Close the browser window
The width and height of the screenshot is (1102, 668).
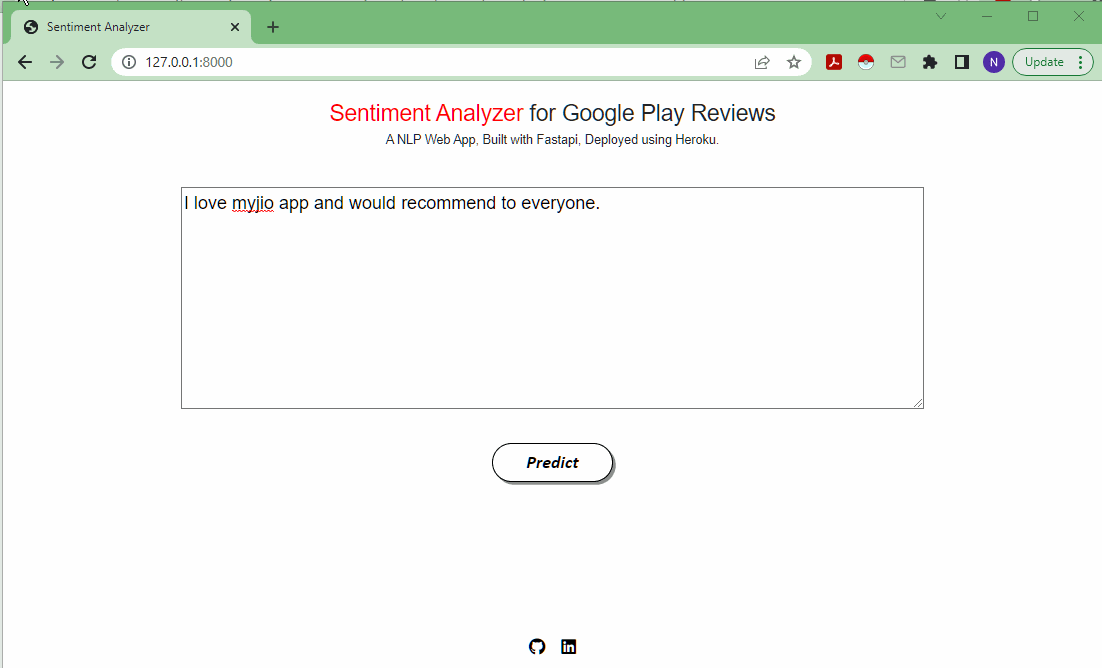click(x=1079, y=16)
